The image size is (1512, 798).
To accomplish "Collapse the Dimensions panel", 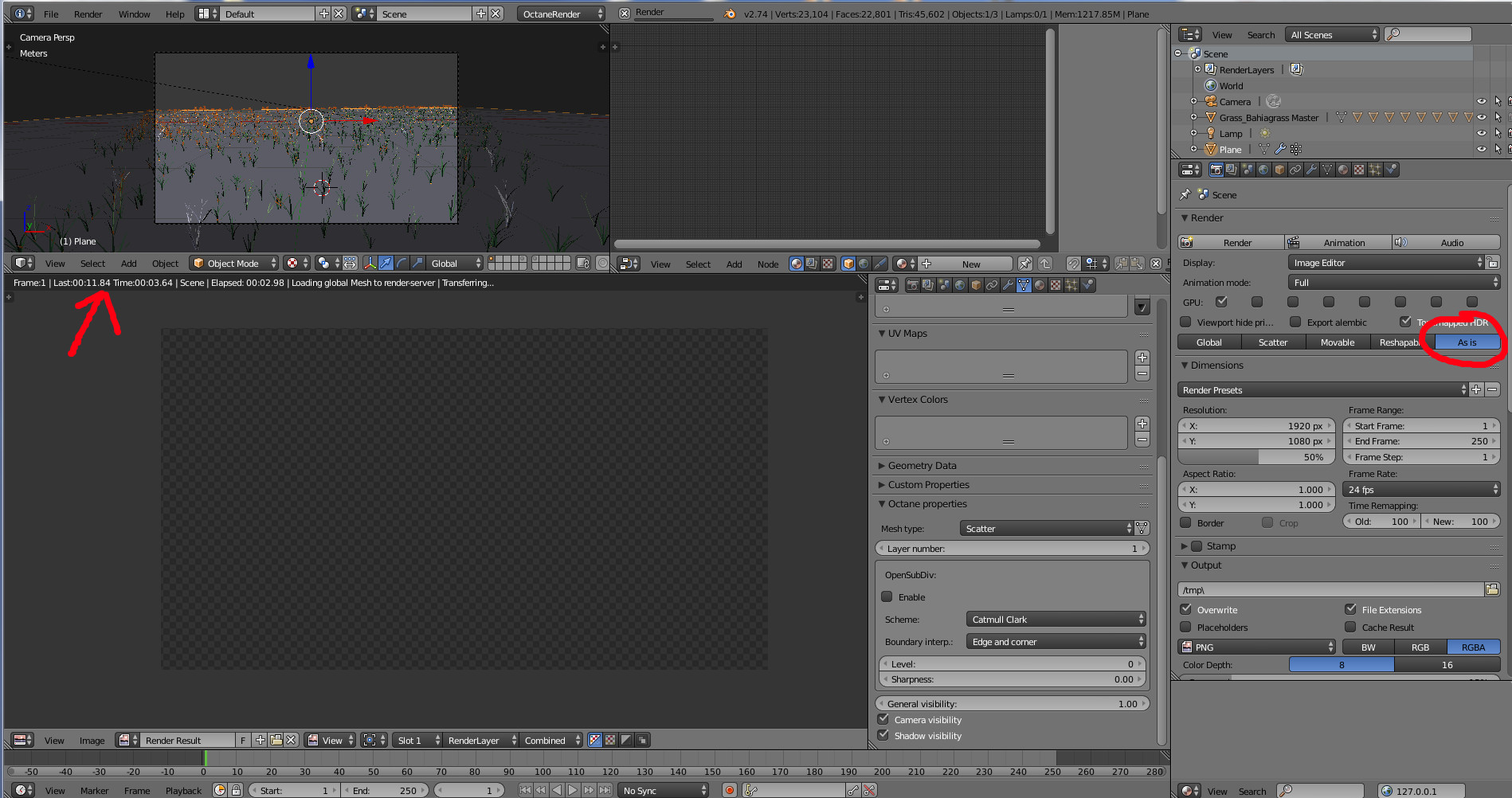I will click(1216, 366).
